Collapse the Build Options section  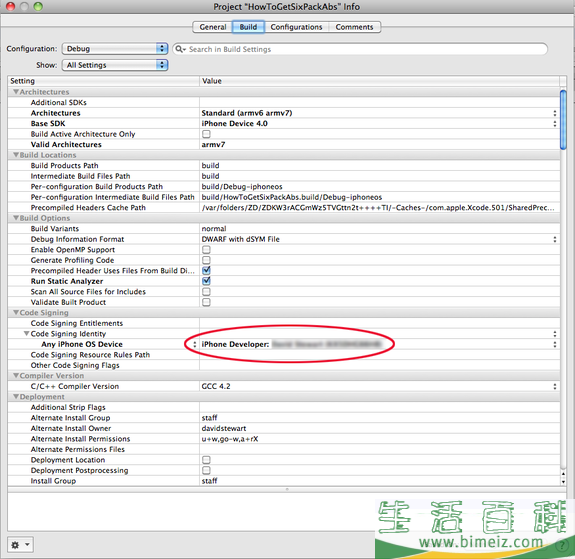(16, 218)
